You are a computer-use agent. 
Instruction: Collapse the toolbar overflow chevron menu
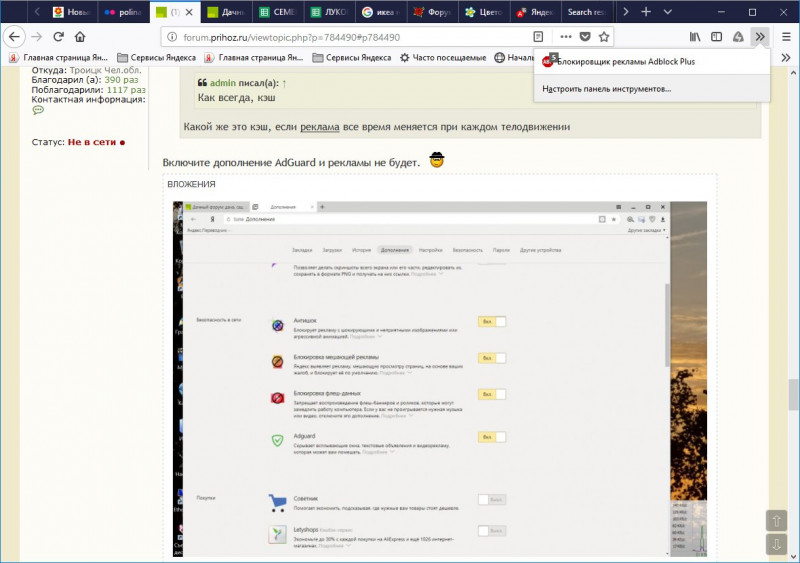click(x=760, y=37)
